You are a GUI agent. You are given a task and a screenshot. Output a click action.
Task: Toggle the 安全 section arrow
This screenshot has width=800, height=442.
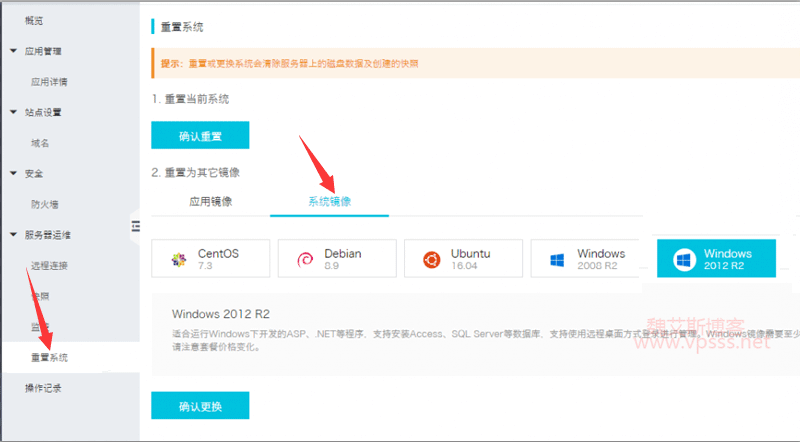pyautogui.click(x=13, y=173)
